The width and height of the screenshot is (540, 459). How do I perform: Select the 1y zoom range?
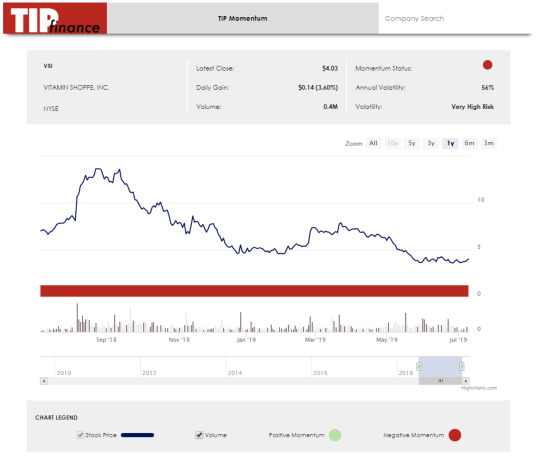point(450,143)
